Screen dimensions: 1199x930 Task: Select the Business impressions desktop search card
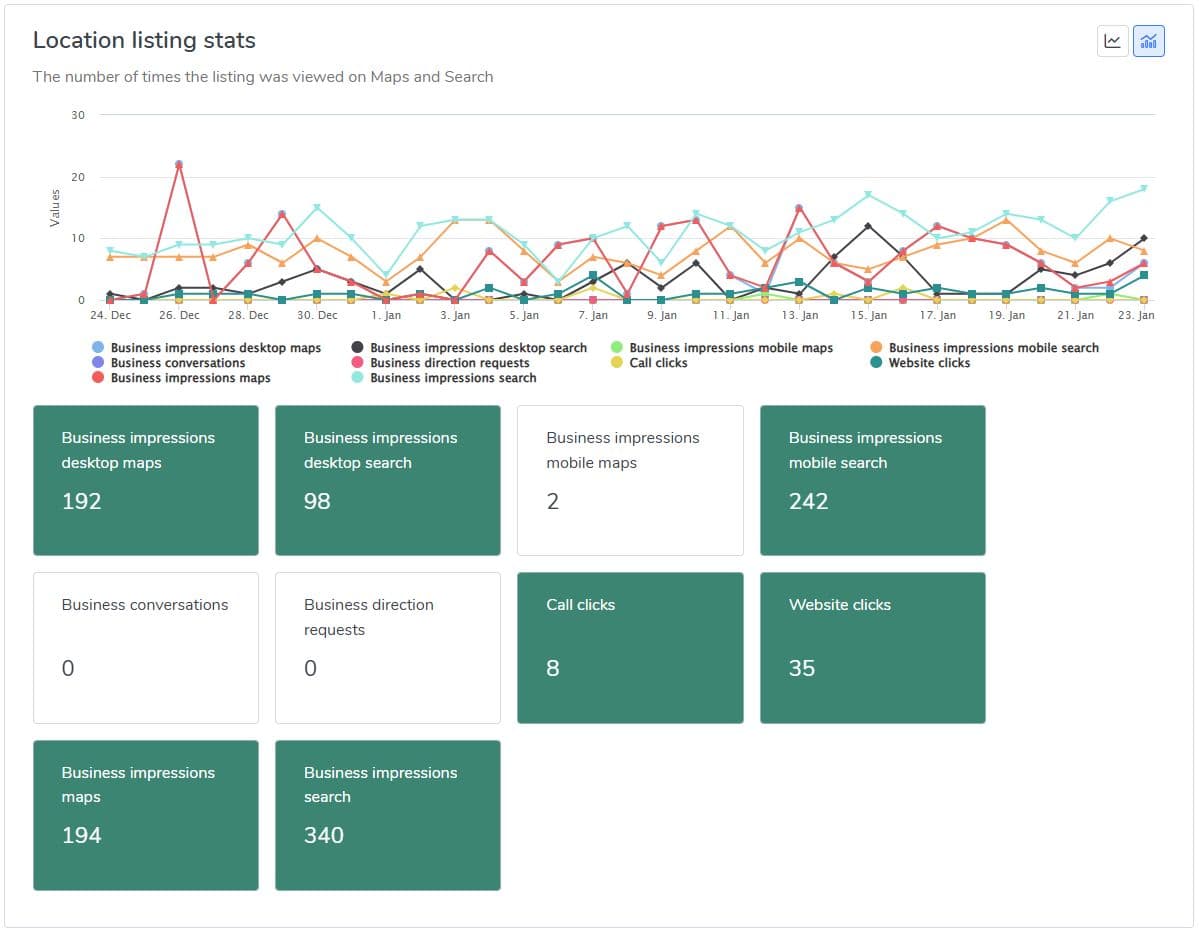pos(388,480)
